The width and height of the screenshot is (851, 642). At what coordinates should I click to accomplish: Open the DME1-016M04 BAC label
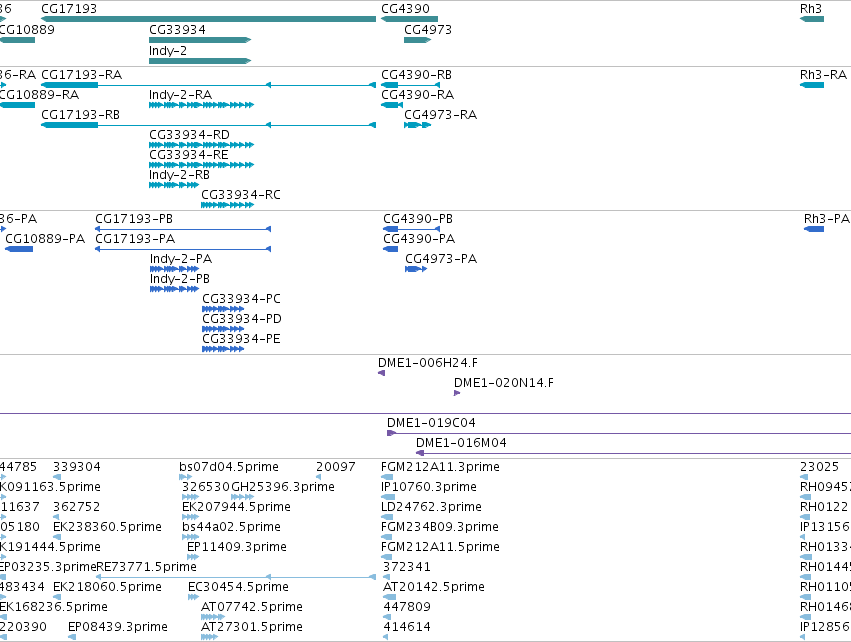461,443
